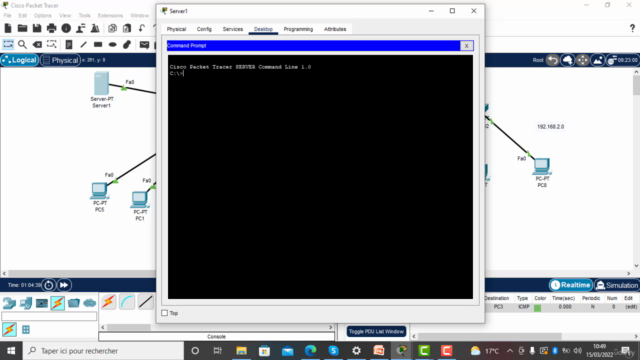Select Network Devices category icon
Viewport: 640px width, 360px height.
point(9,303)
